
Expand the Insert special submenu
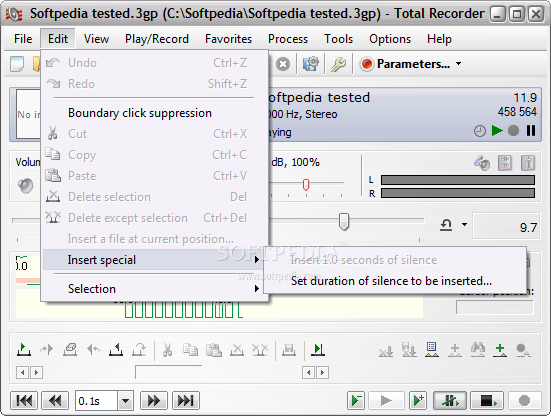[x=155, y=260]
